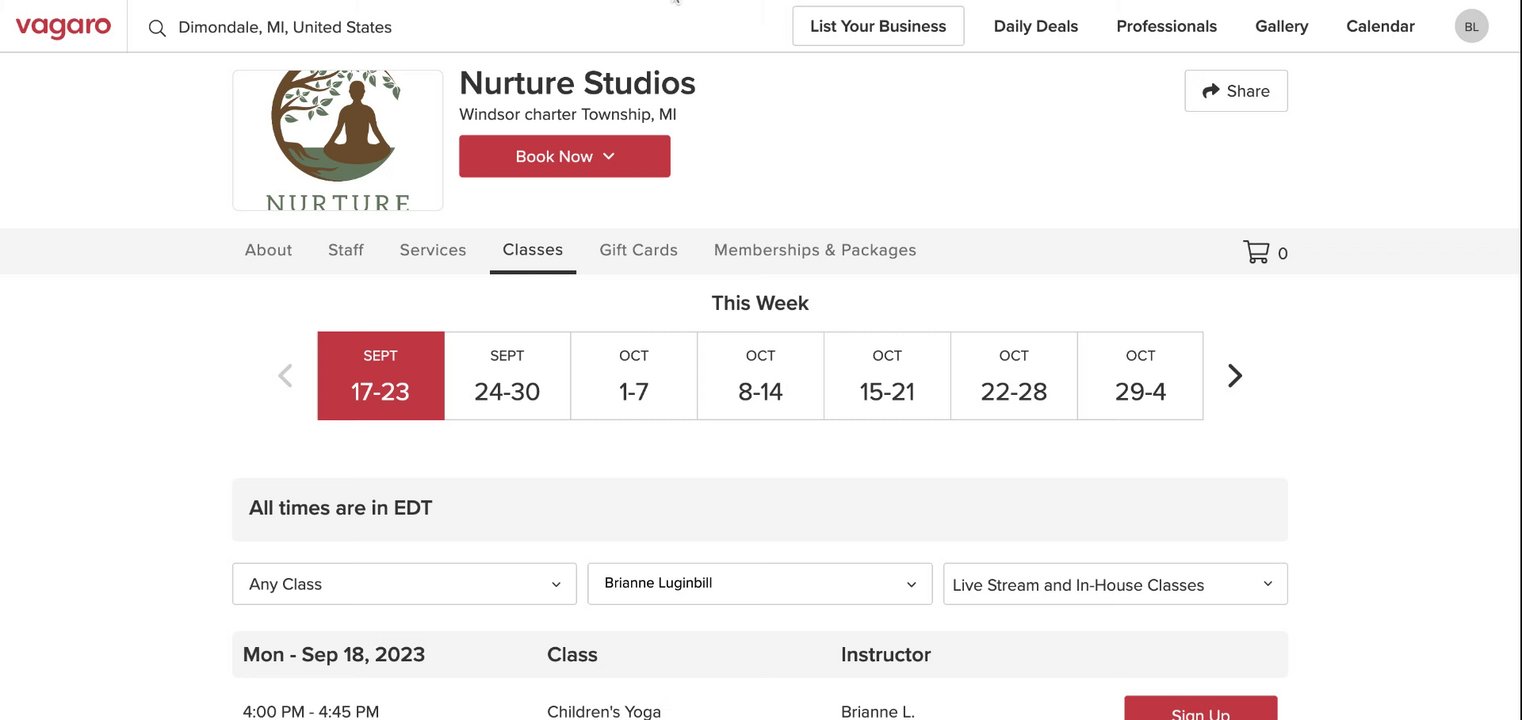Open the BL profile avatar

point(1471,27)
